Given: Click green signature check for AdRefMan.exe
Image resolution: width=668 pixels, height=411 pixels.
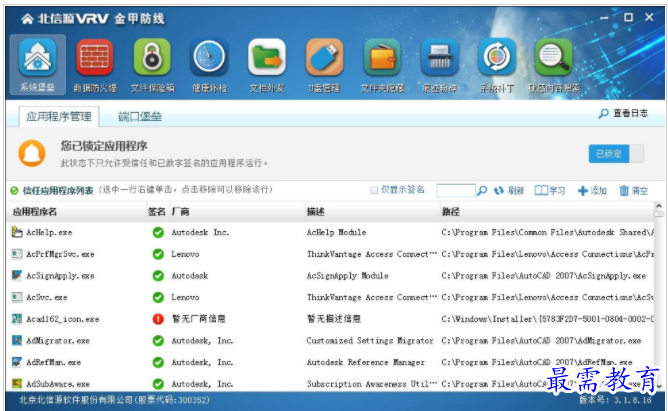Looking at the screenshot, I should [x=158, y=362].
